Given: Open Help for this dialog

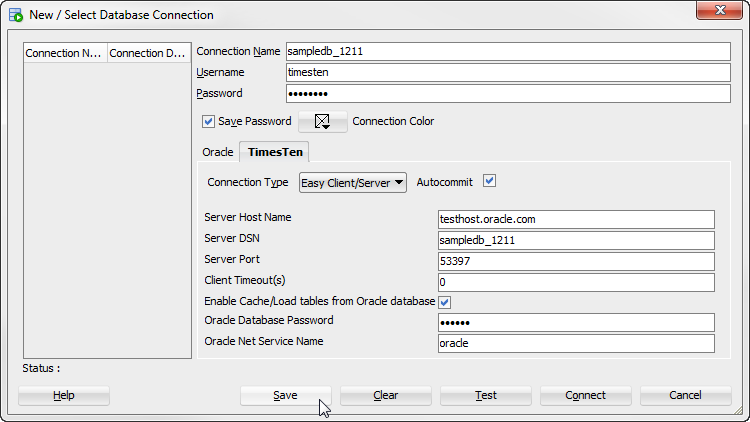Looking at the screenshot, I should [64, 396].
